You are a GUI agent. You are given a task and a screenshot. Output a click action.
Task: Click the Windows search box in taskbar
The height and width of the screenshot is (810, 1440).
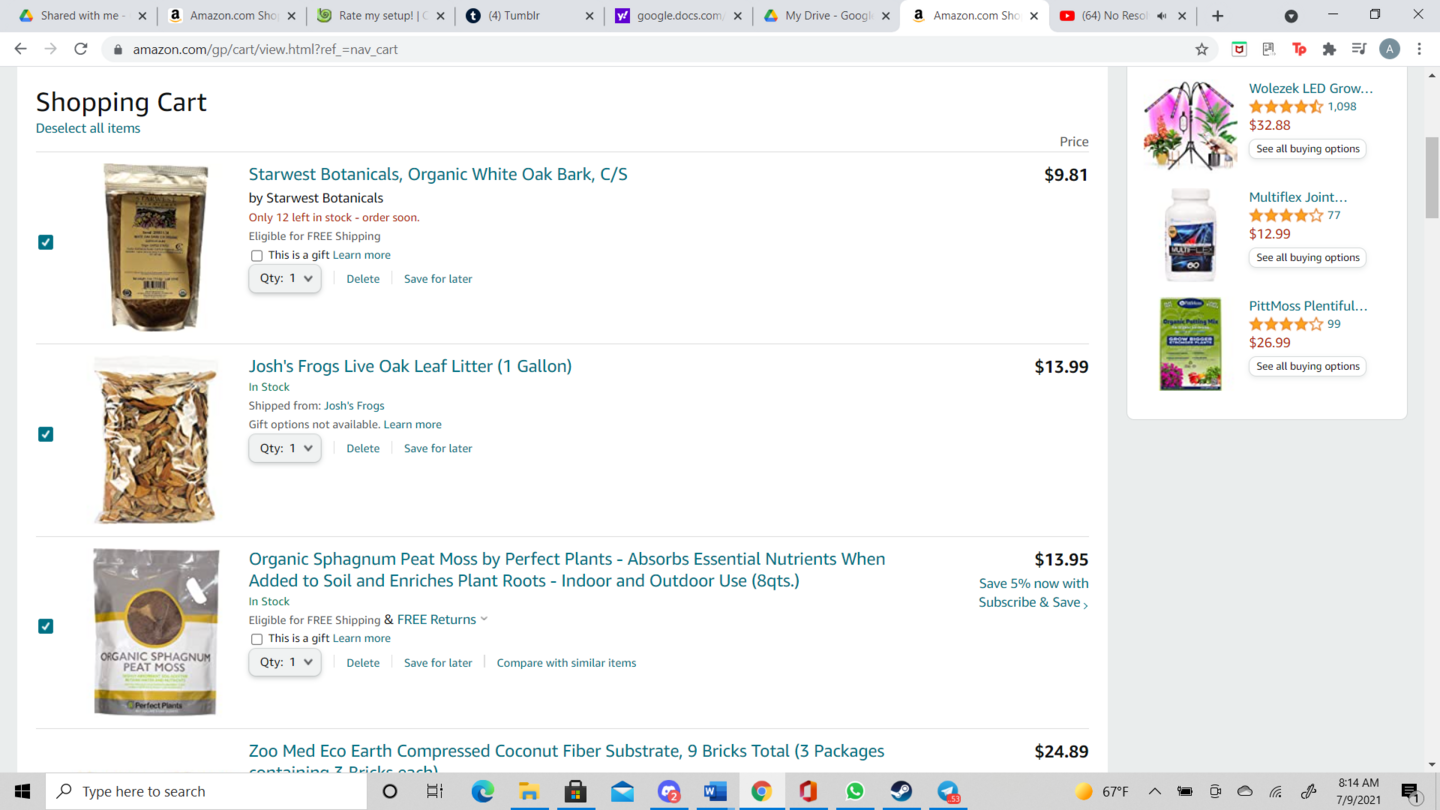pyautogui.click(x=208, y=791)
